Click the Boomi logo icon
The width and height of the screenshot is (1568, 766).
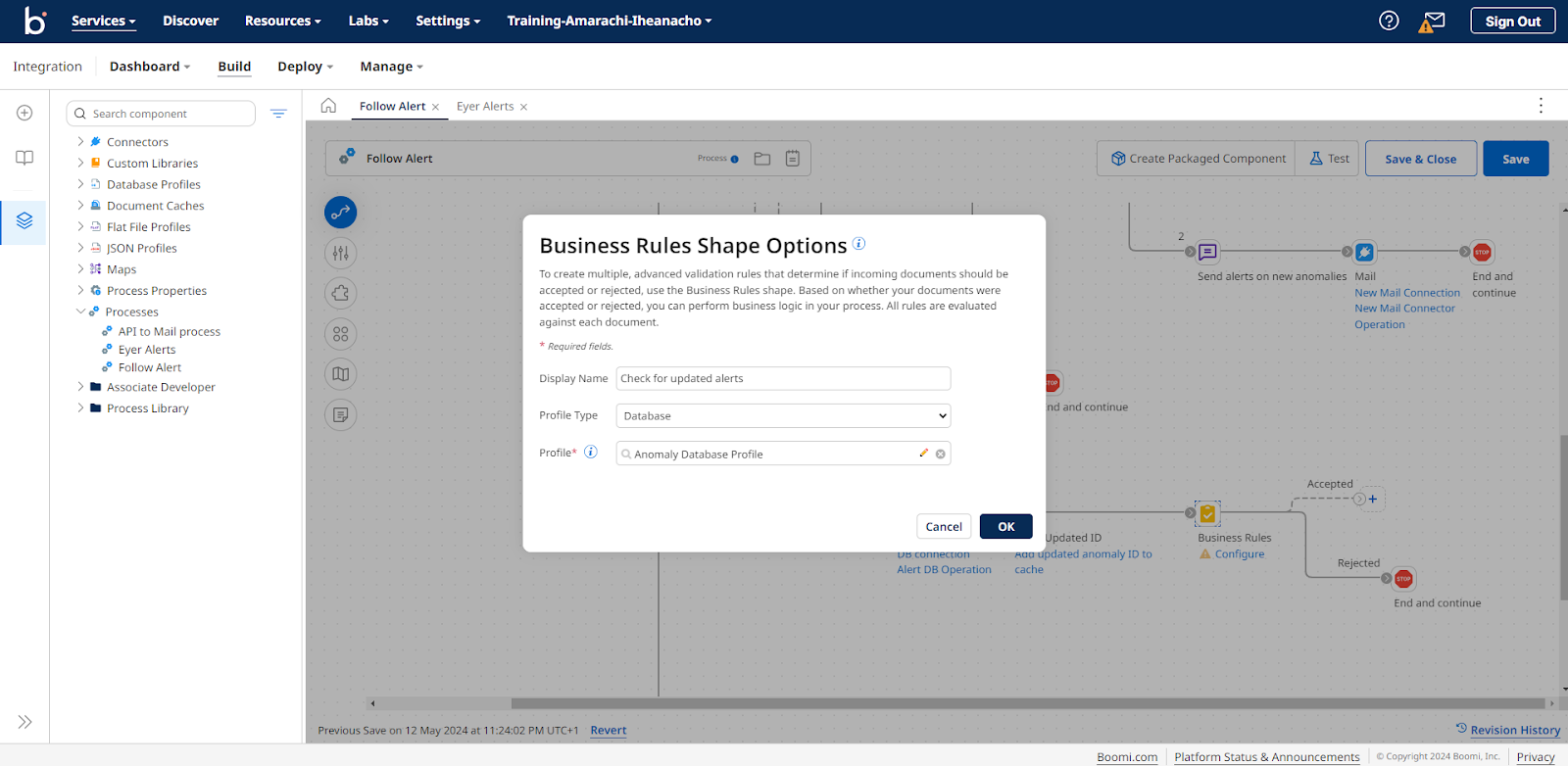point(35,21)
